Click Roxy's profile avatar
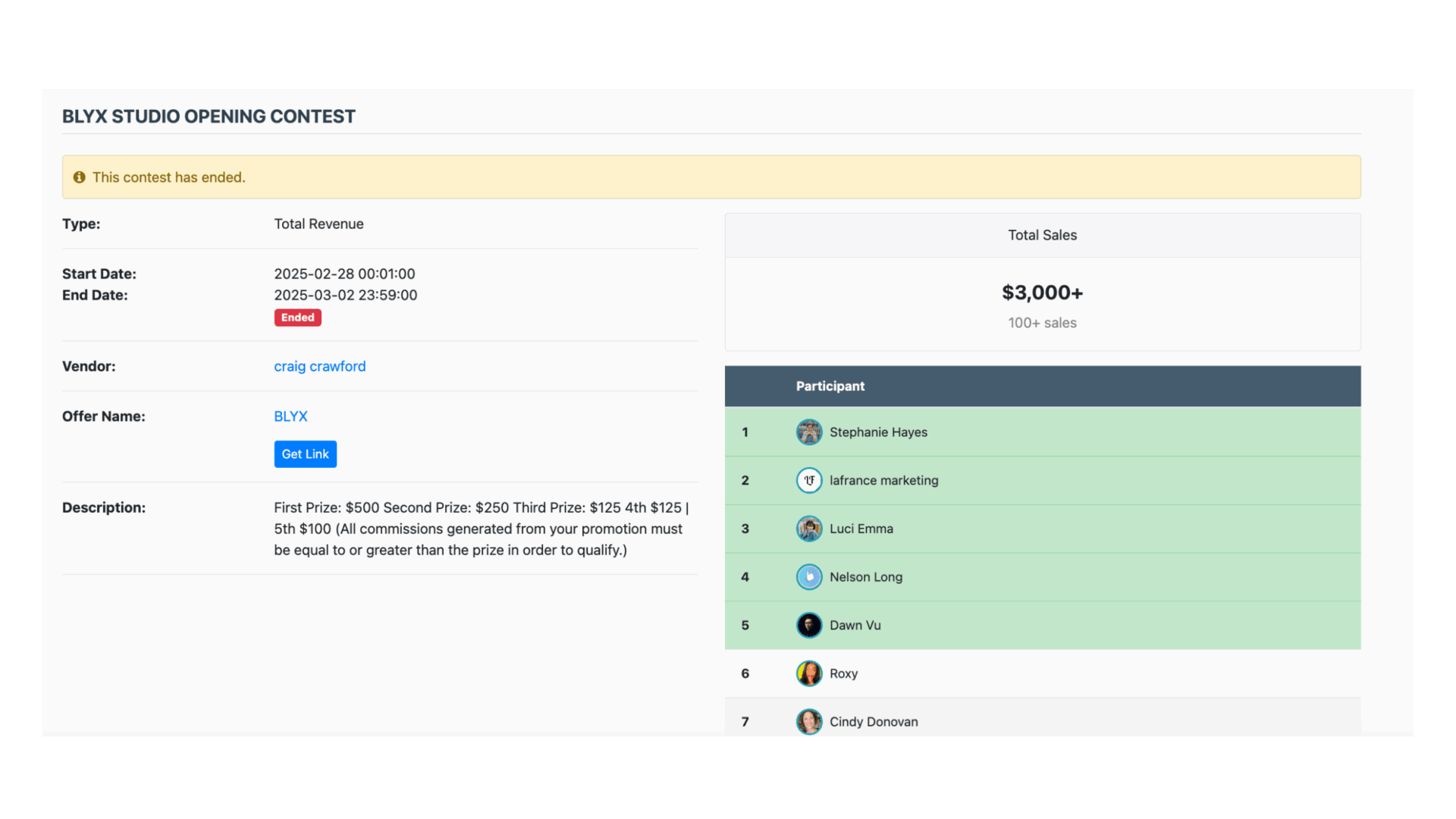The width and height of the screenshot is (1456, 819). tap(808, 673)
